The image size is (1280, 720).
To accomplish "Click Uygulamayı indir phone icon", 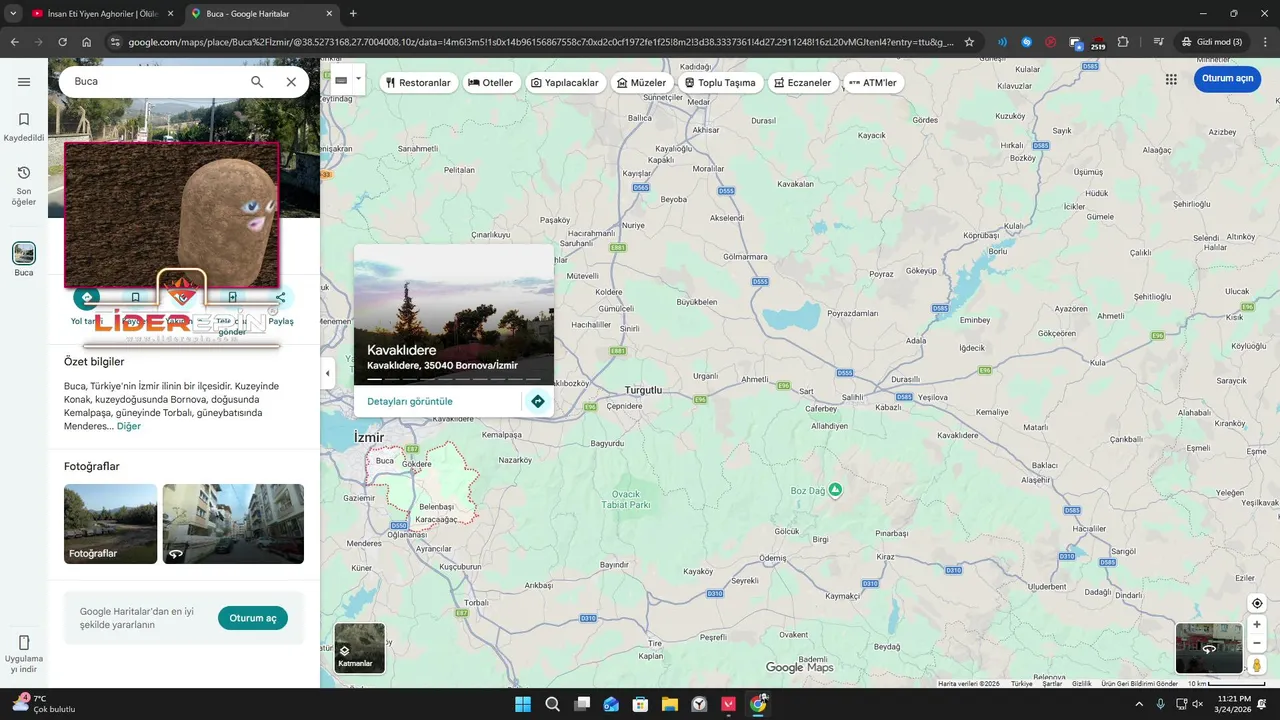I will coord(24,643).
